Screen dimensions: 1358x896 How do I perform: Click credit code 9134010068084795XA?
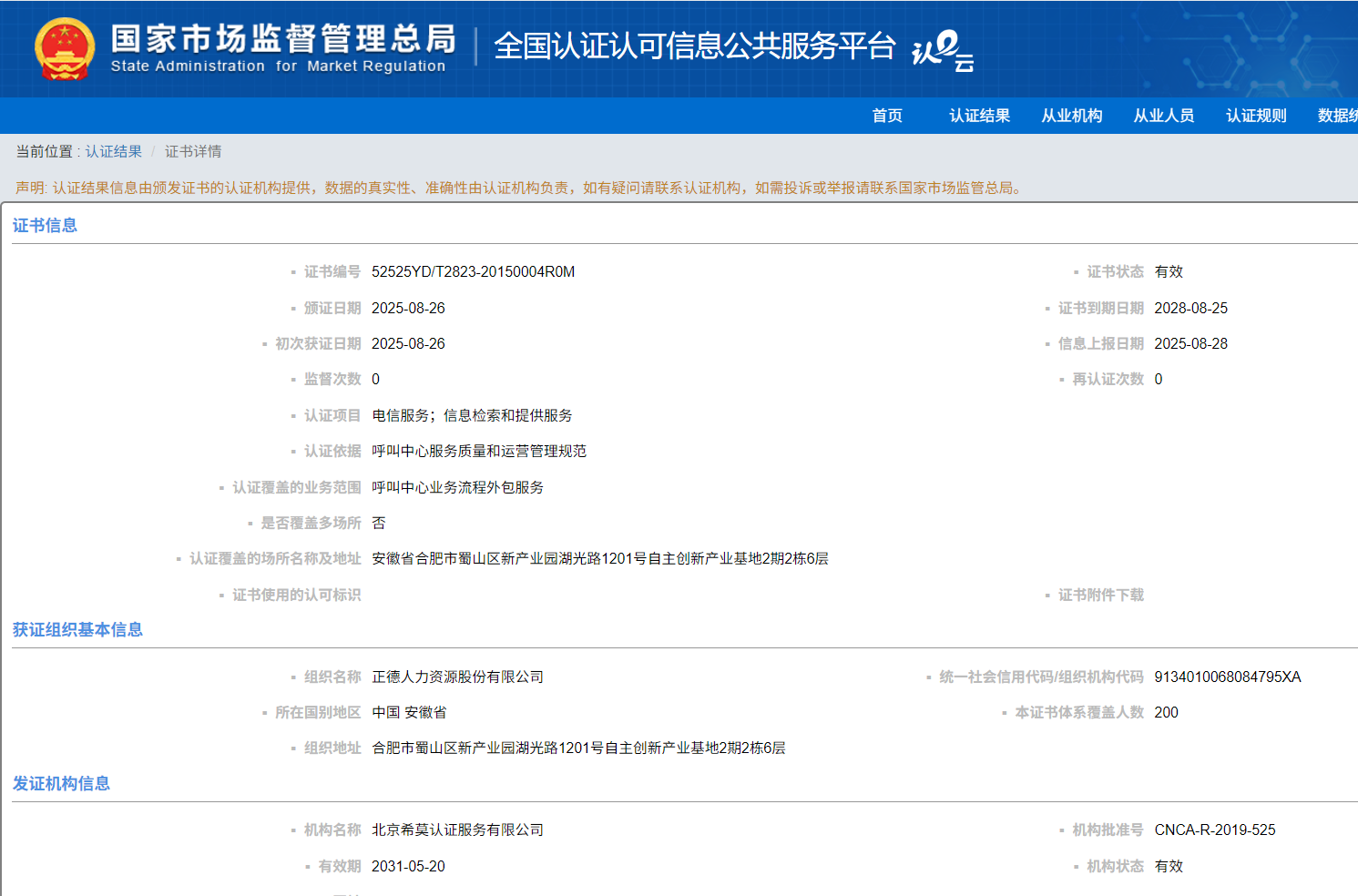point(1227,677)
